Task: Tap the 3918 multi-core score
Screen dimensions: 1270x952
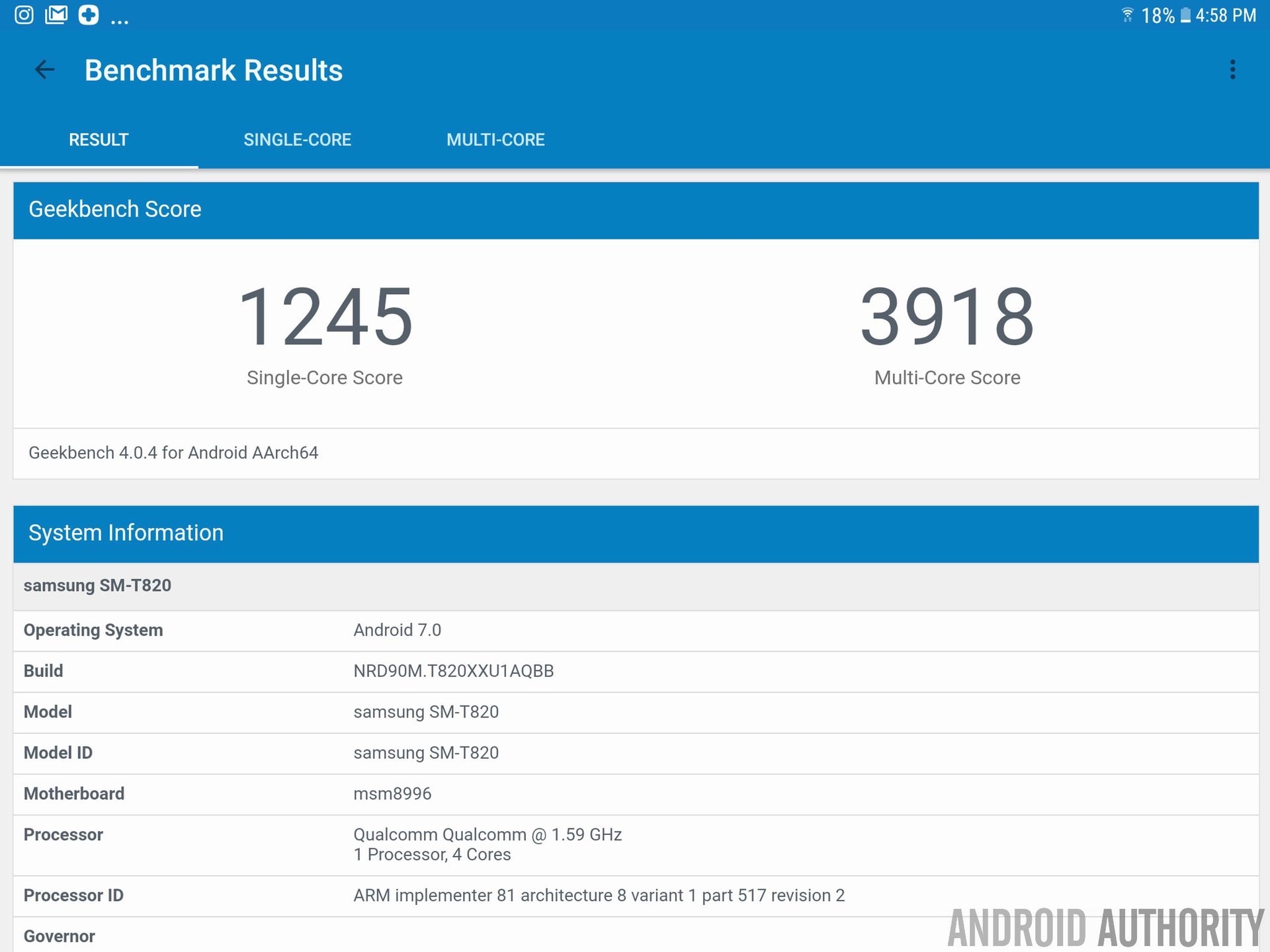Action: click(x=947, y=317)
